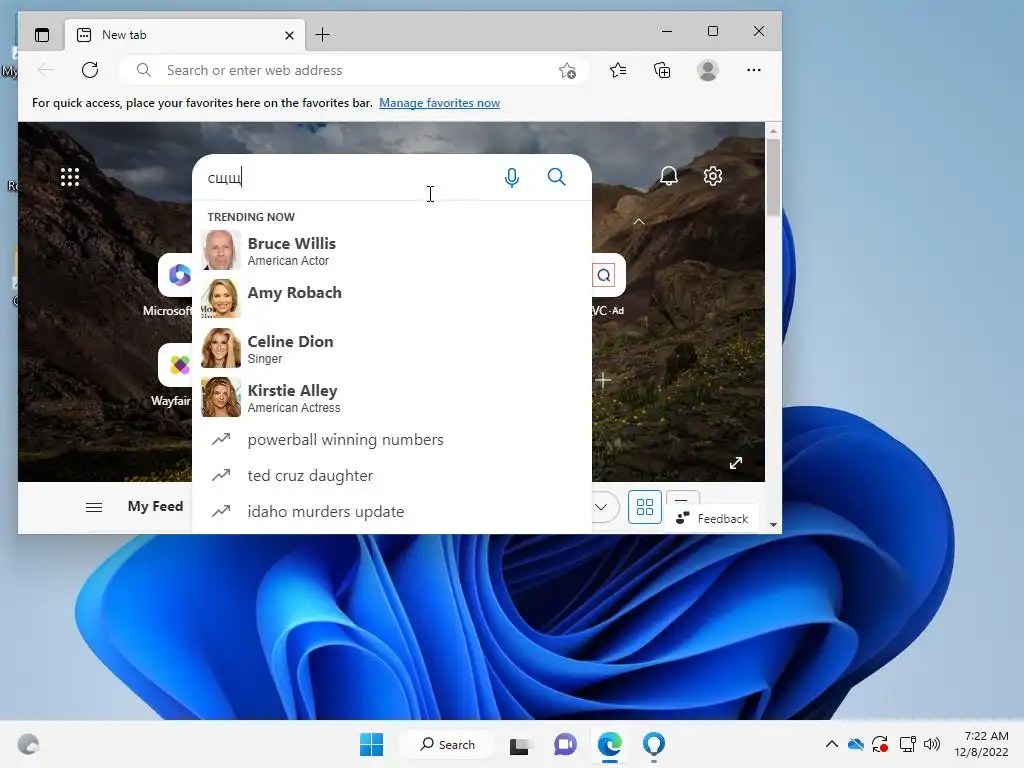Collapse quick links with up chevron
Screen dimensions: 1024x768
[x=639, y=222]
